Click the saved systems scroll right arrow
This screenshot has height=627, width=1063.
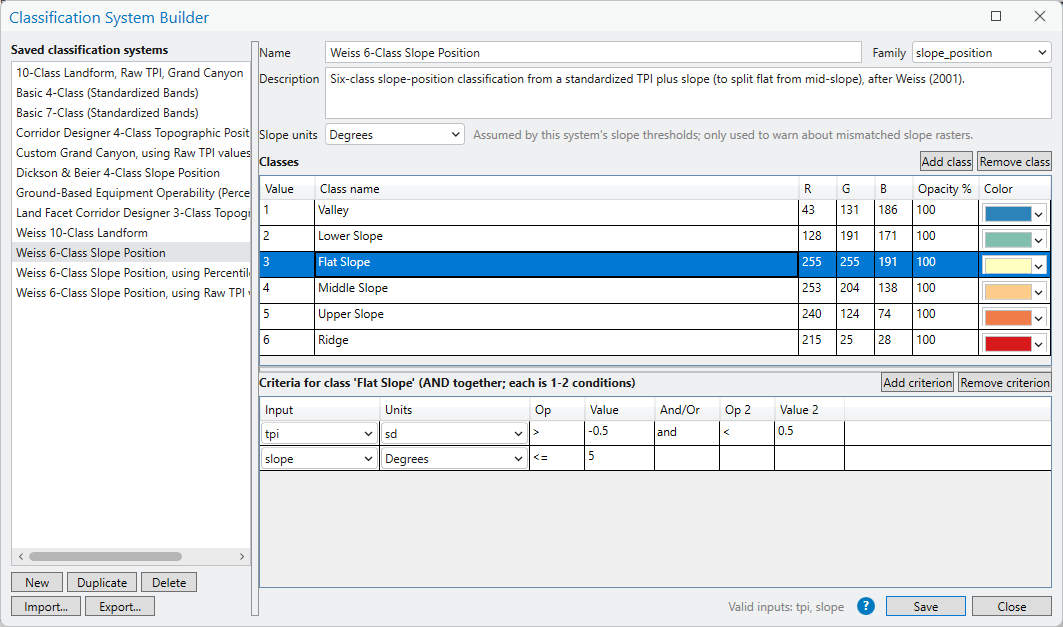pyautogui.click(x=241, y=557)
